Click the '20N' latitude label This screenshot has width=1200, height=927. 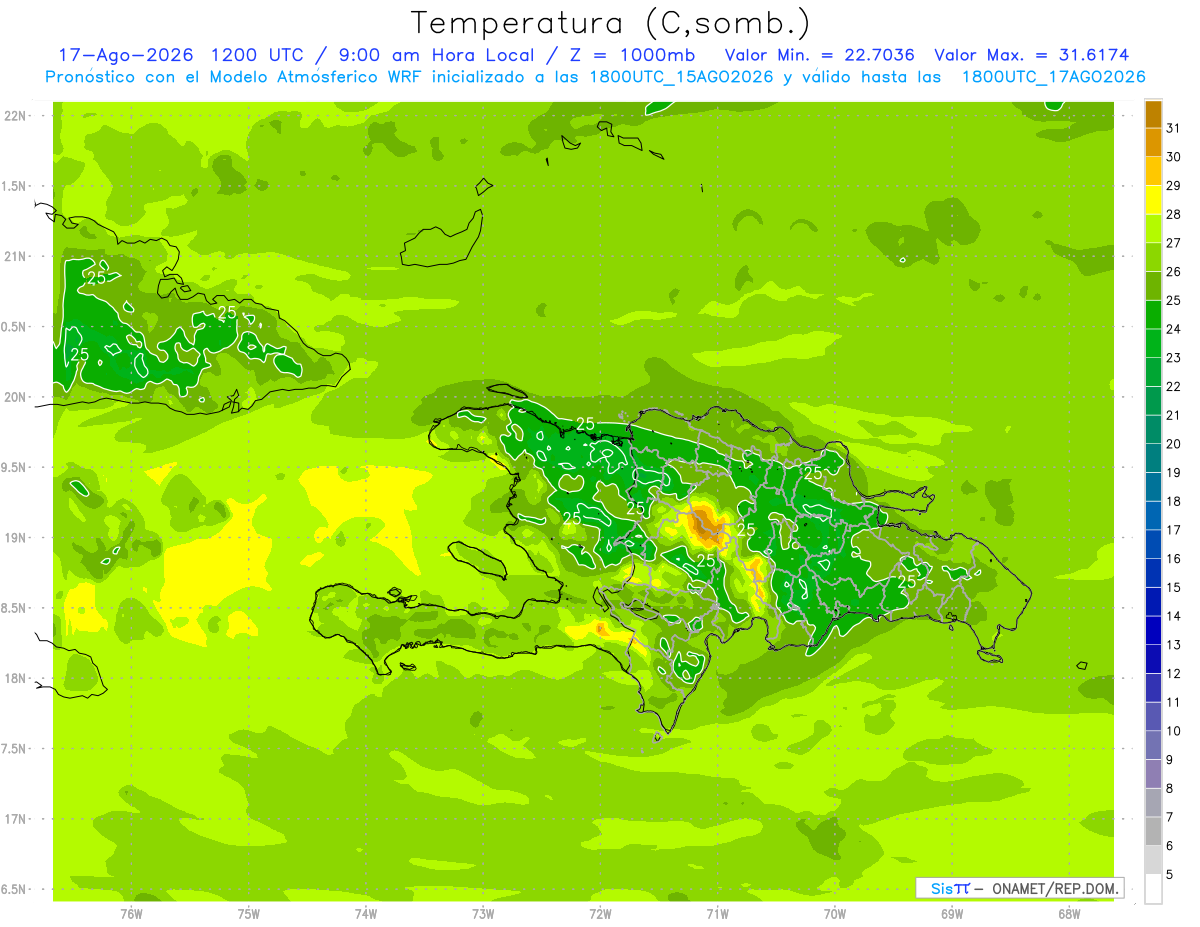coord(16,397)
